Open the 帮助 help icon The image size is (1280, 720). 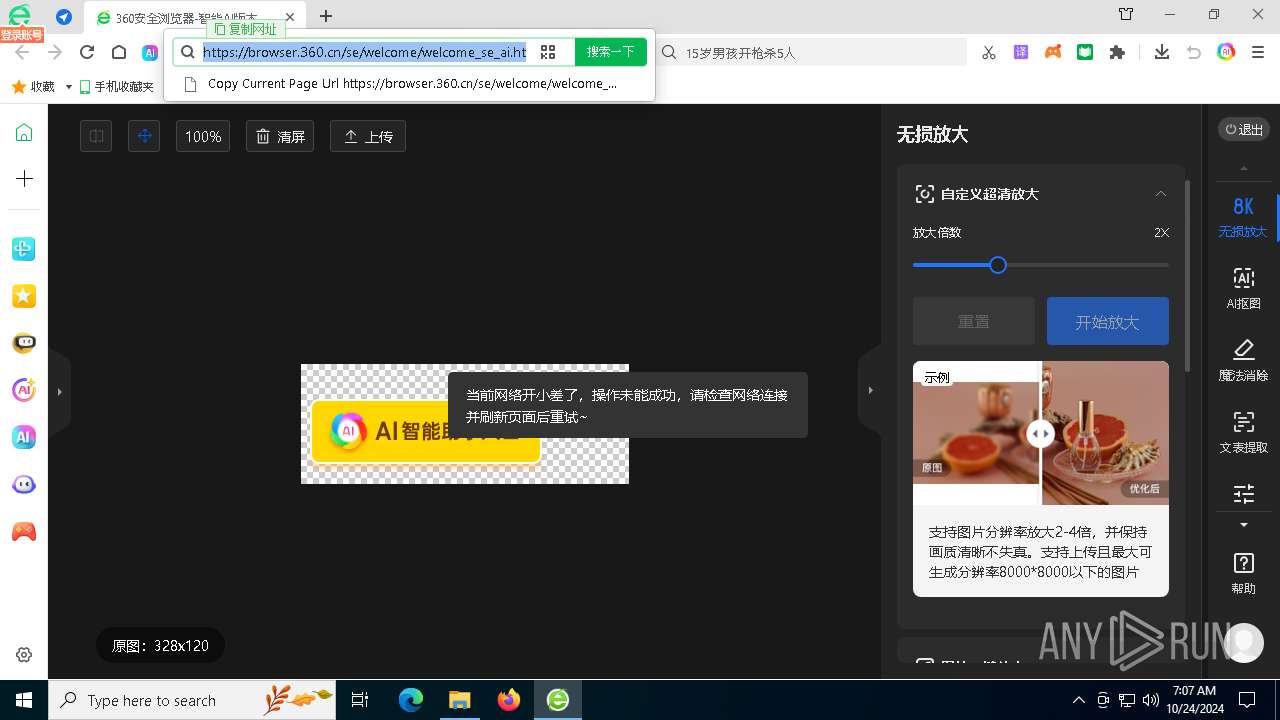pos(1243,573)
